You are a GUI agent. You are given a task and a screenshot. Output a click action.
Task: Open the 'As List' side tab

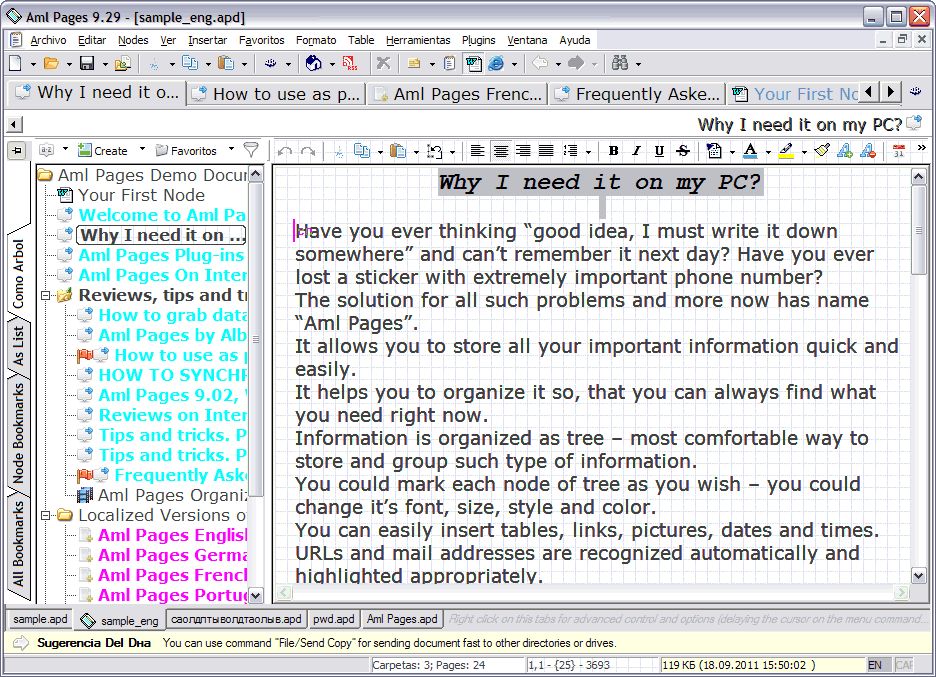pos(18,345)
